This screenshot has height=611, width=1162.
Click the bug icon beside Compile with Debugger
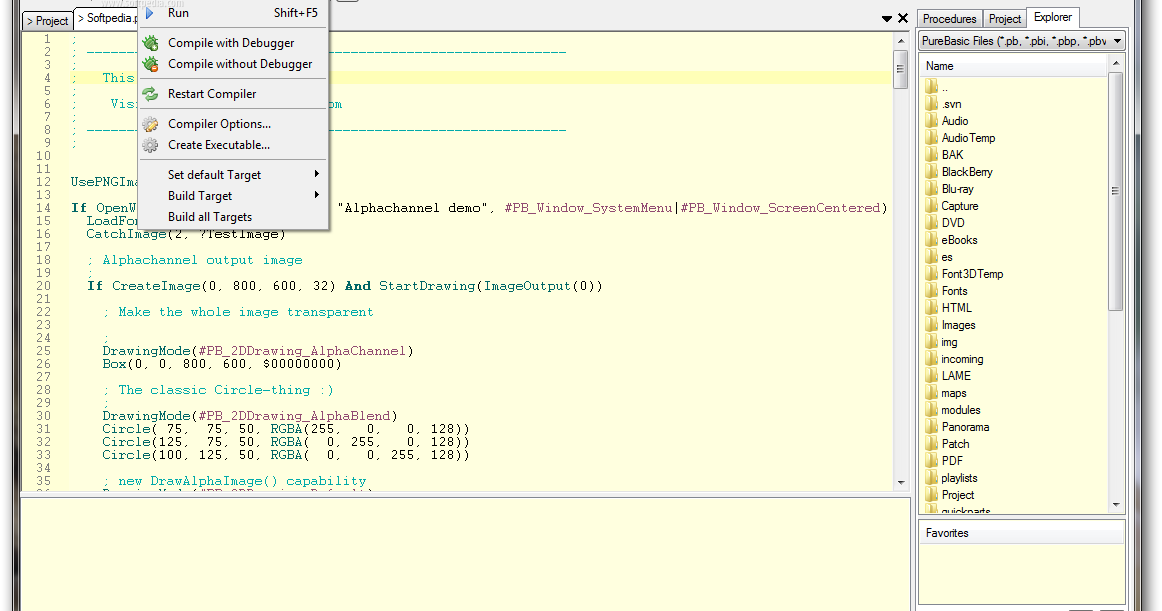coord(150,43)
